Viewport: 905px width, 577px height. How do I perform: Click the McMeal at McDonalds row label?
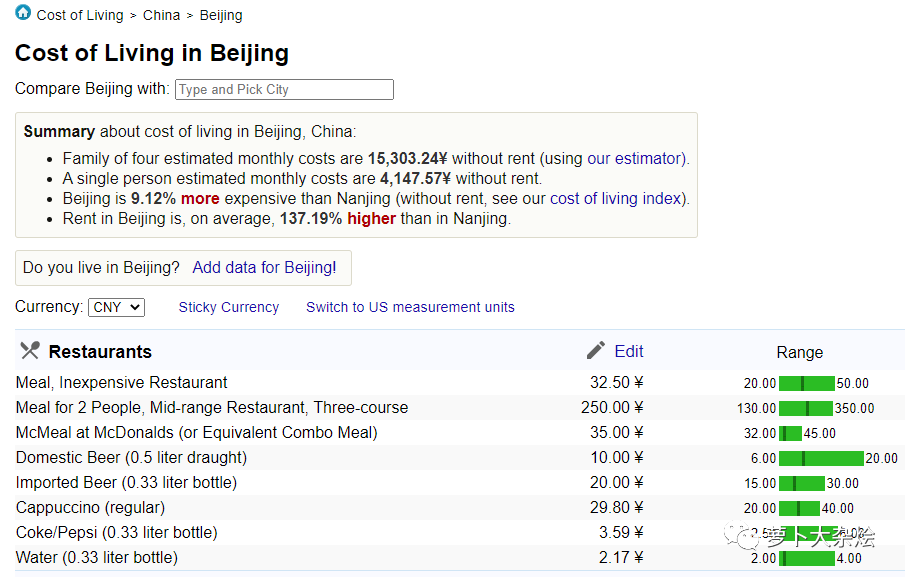[196, 433]
